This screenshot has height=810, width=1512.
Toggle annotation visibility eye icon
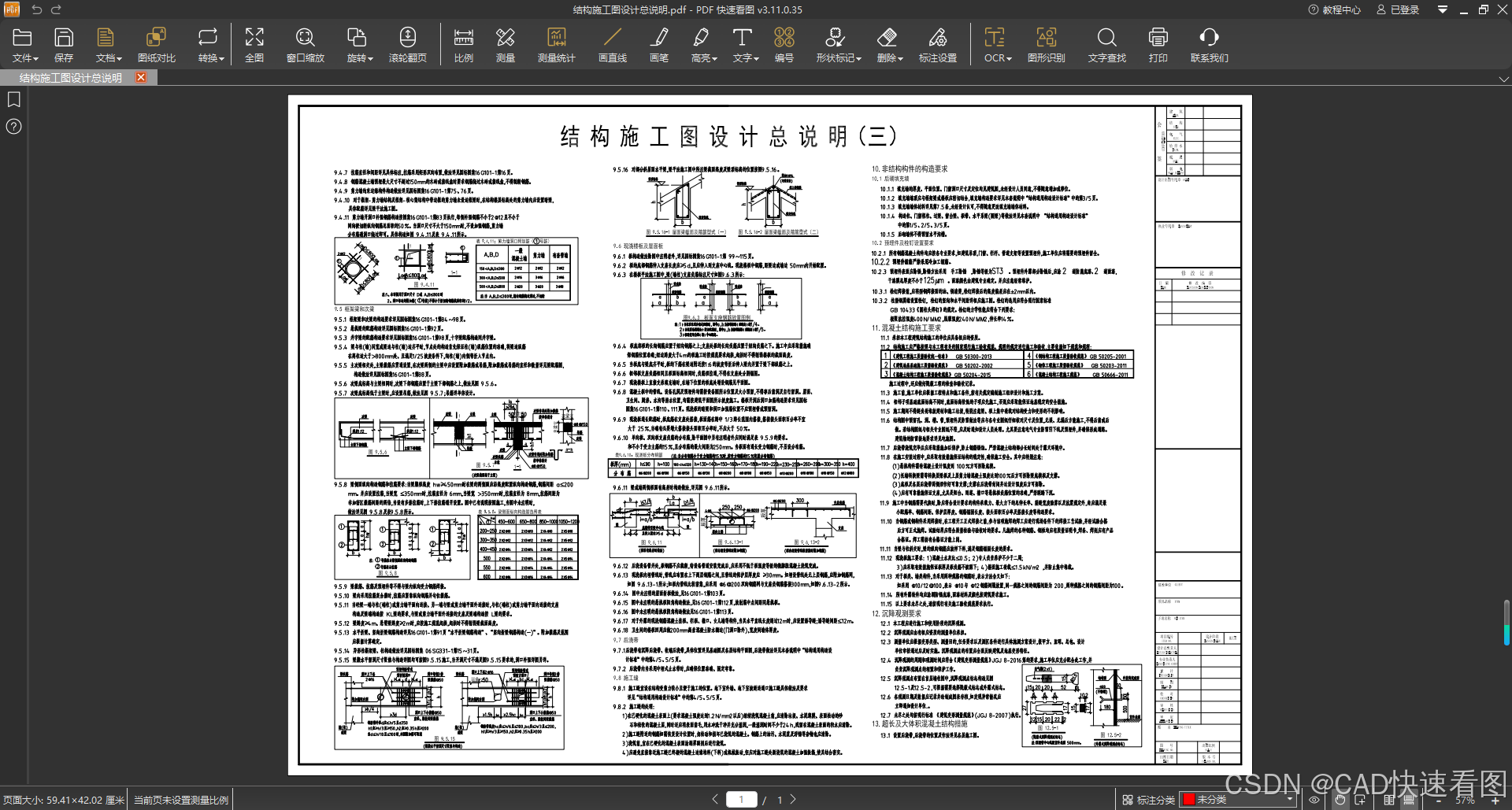(1314, 800)
